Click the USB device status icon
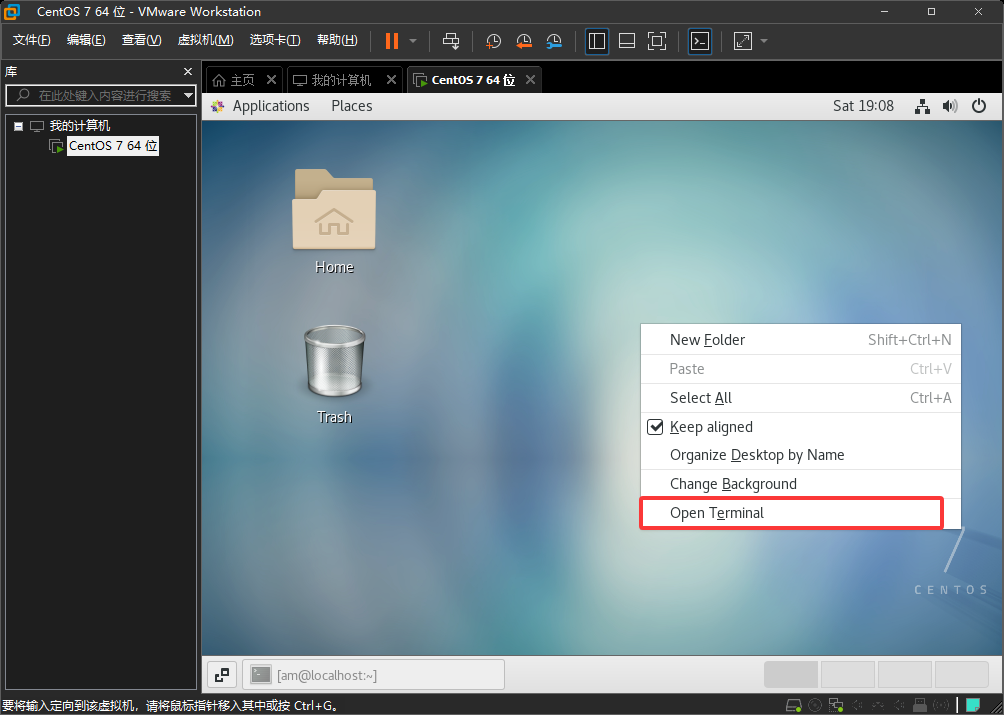Viewport: 1004px width, 715px height. [x=919, y=706]
